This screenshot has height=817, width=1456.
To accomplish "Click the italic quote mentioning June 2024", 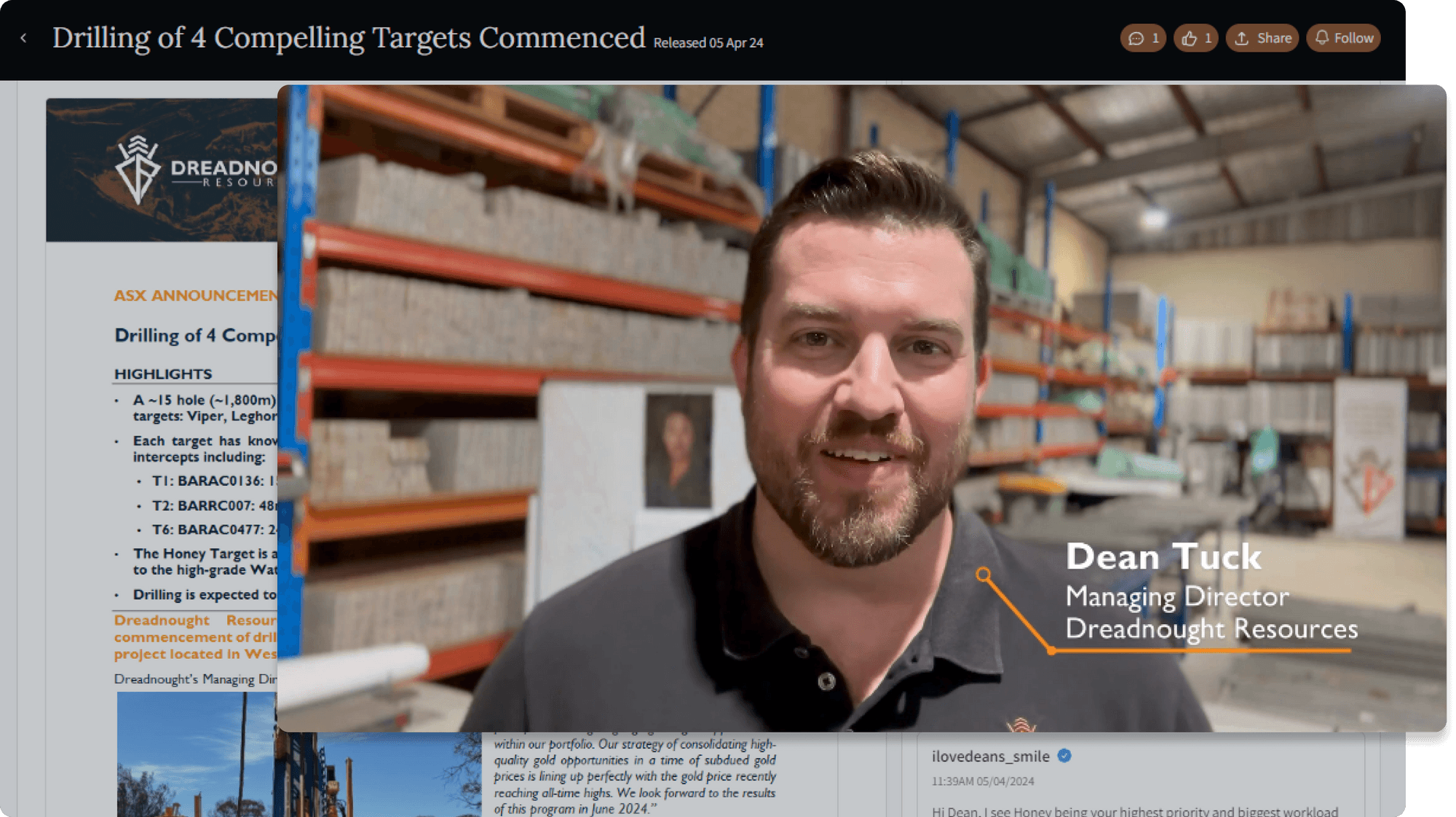I will pyautogui.click(x=635, y=776).
